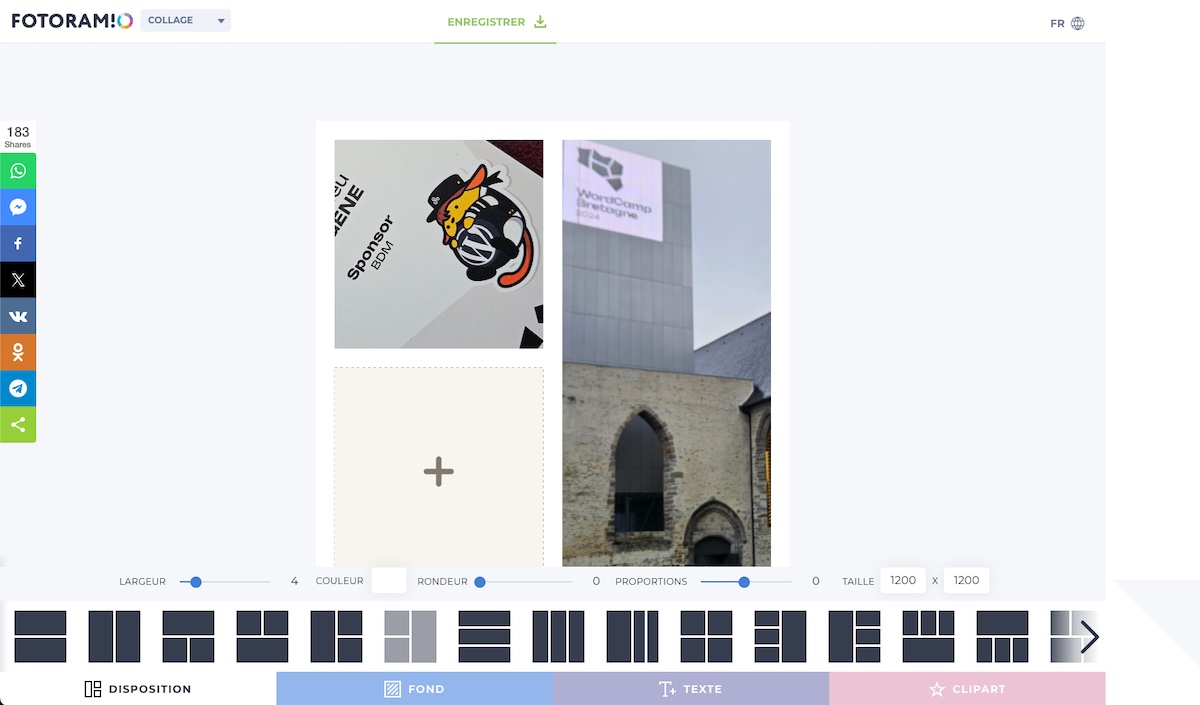1200x705 pixels.
Task: Click the Proportions slider handle
Action: tap(744, 581)
